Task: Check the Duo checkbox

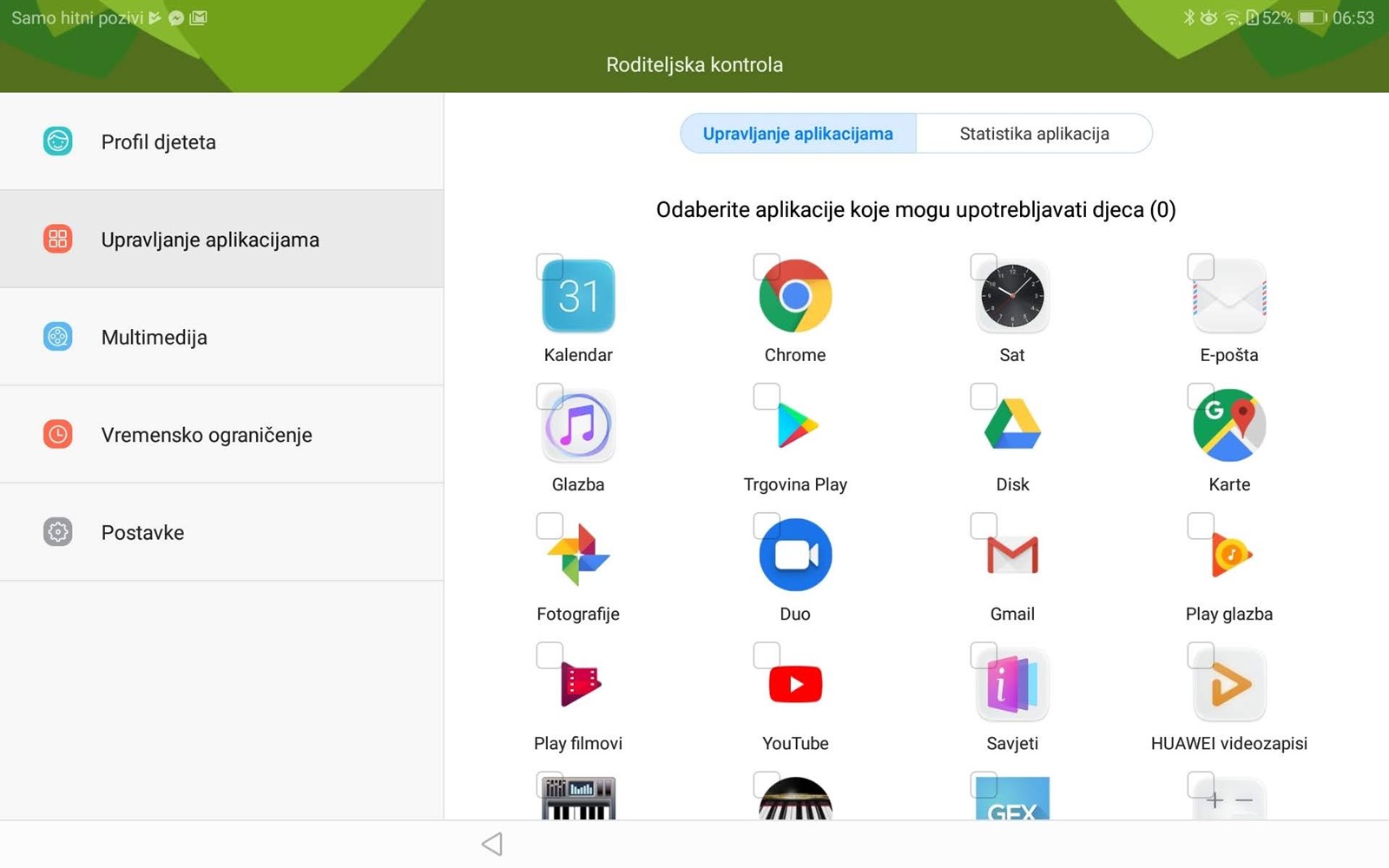Action: [767, 525]
